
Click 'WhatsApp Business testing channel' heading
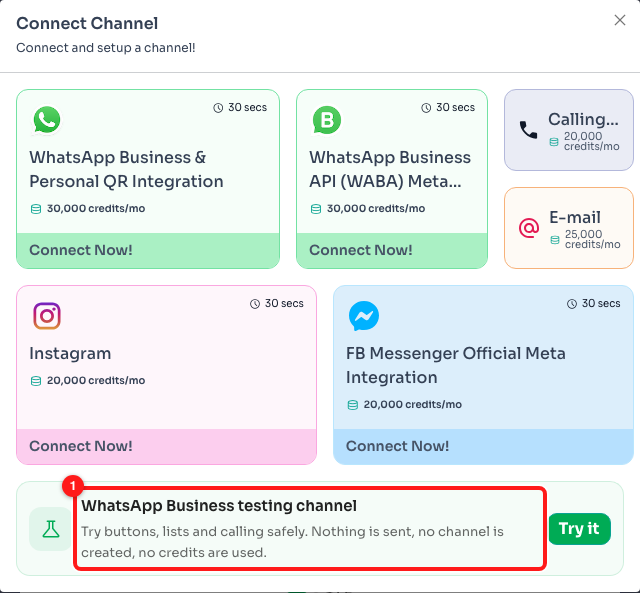(x=219, y=506)
